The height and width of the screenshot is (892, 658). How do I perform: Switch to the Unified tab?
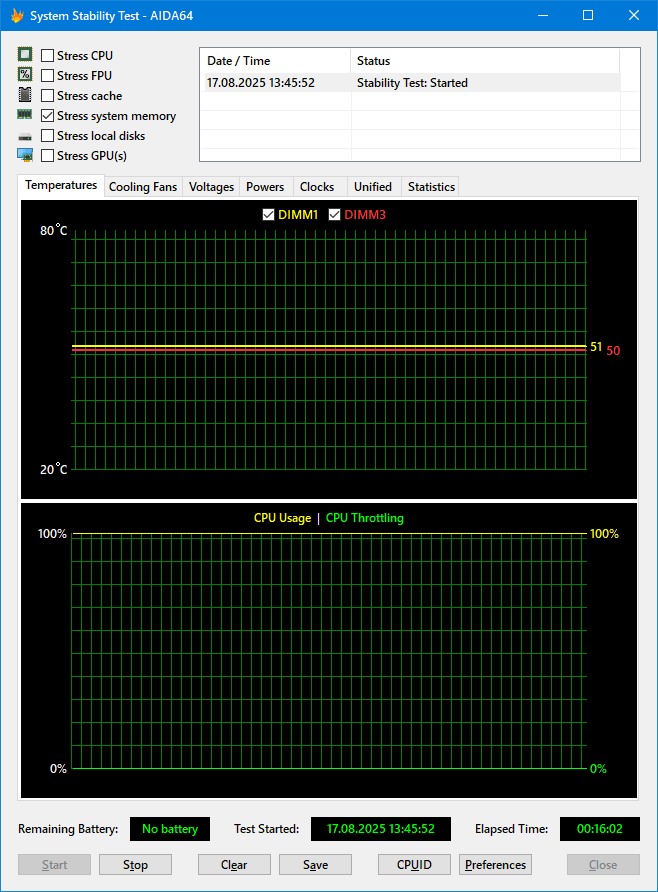[373, 187]
